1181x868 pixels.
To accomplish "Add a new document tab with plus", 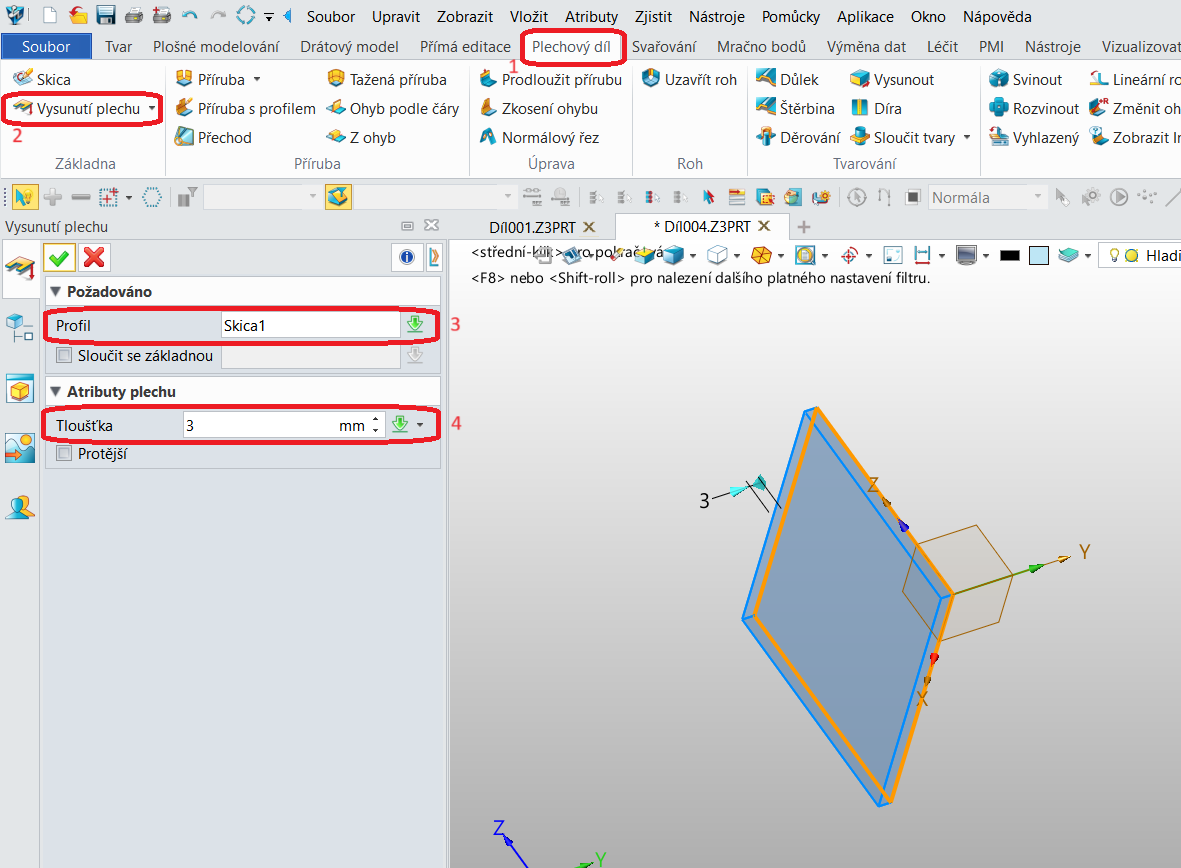I will point(804,227).
